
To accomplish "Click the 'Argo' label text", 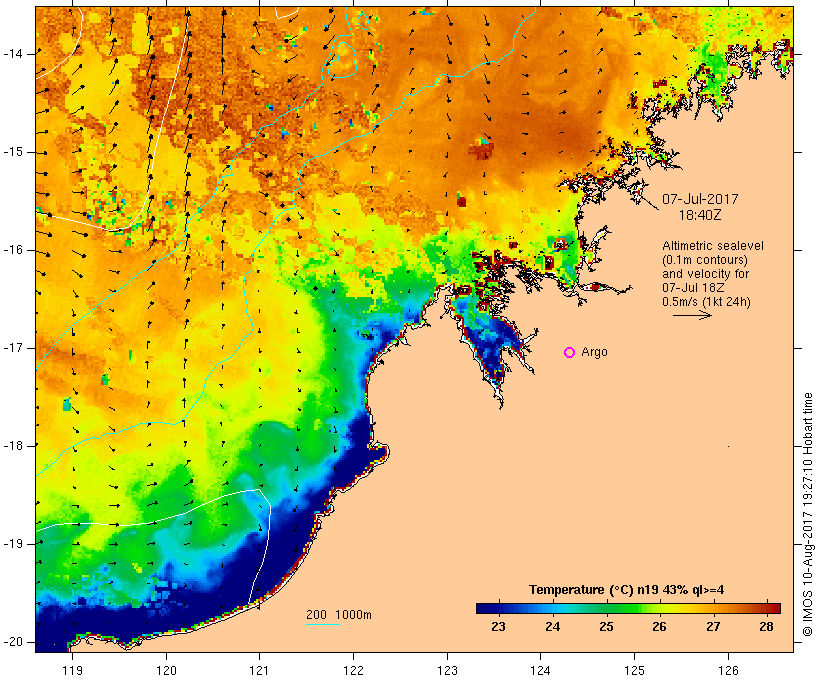I will pos(595,353).
